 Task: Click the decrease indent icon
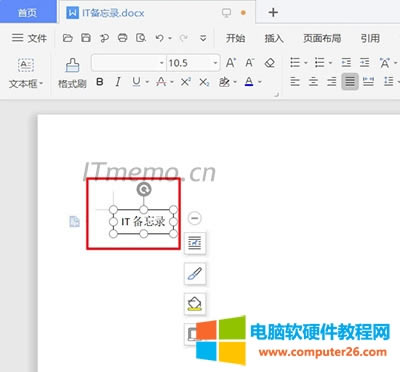point(346,62)
